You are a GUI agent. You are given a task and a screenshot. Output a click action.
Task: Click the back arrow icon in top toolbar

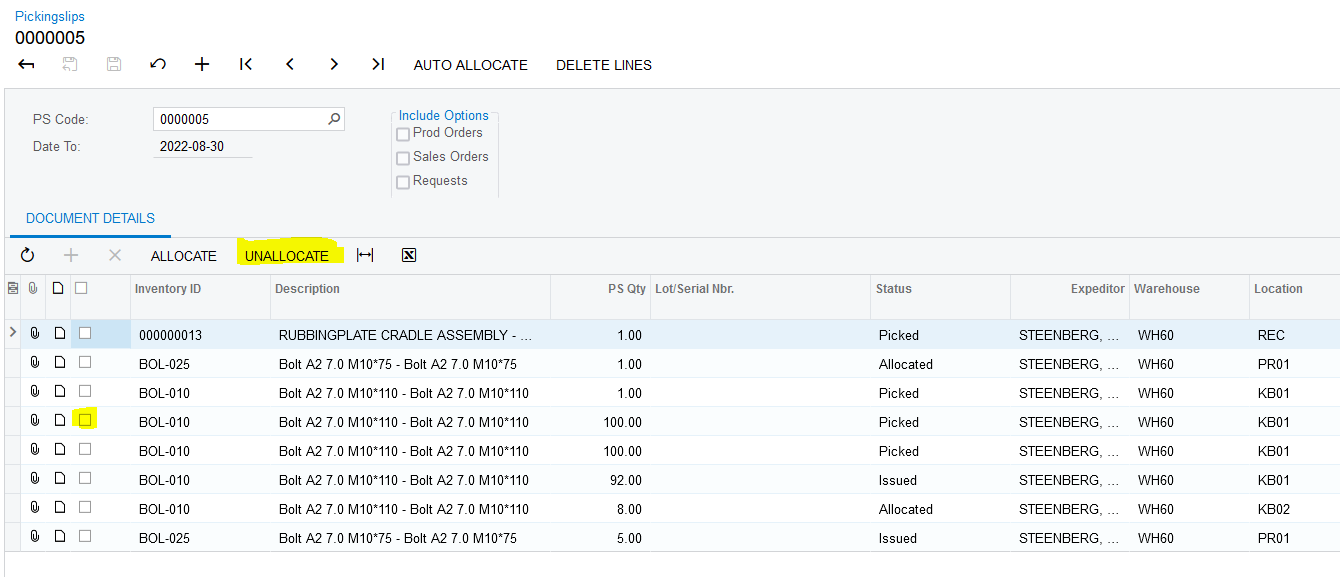pos(27,65)
